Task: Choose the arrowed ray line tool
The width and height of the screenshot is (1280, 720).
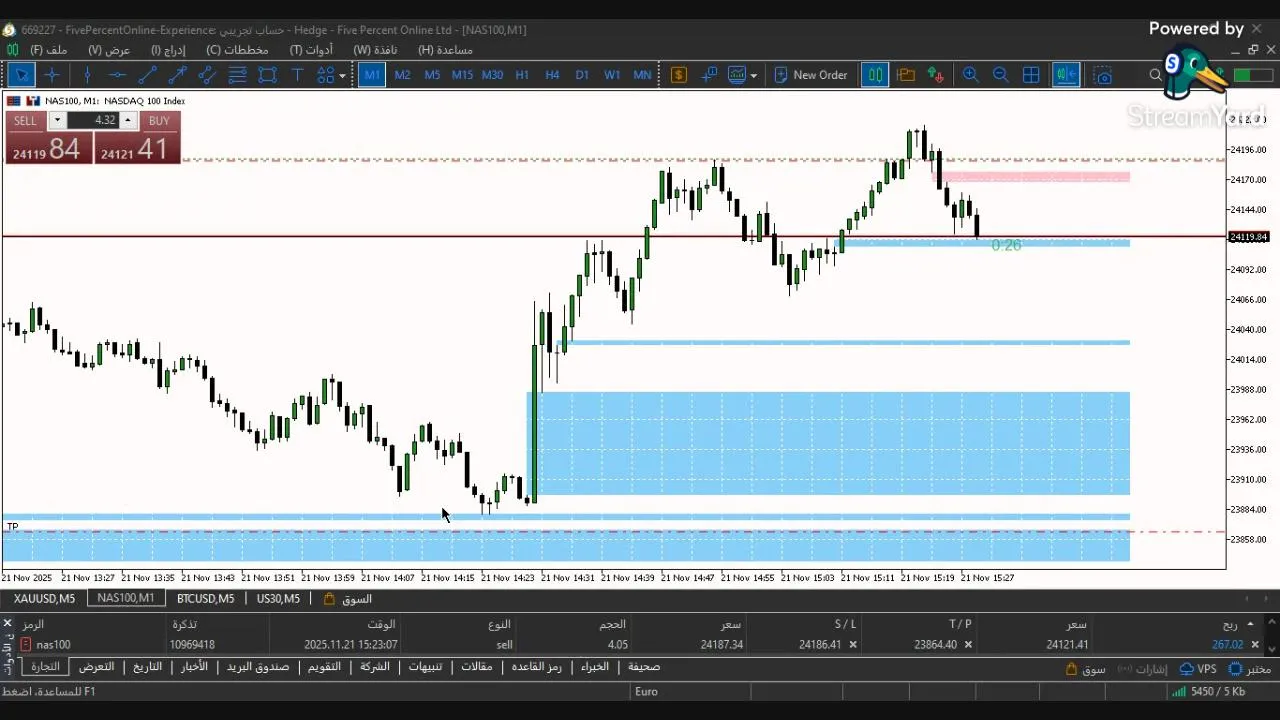Action: 177,75
